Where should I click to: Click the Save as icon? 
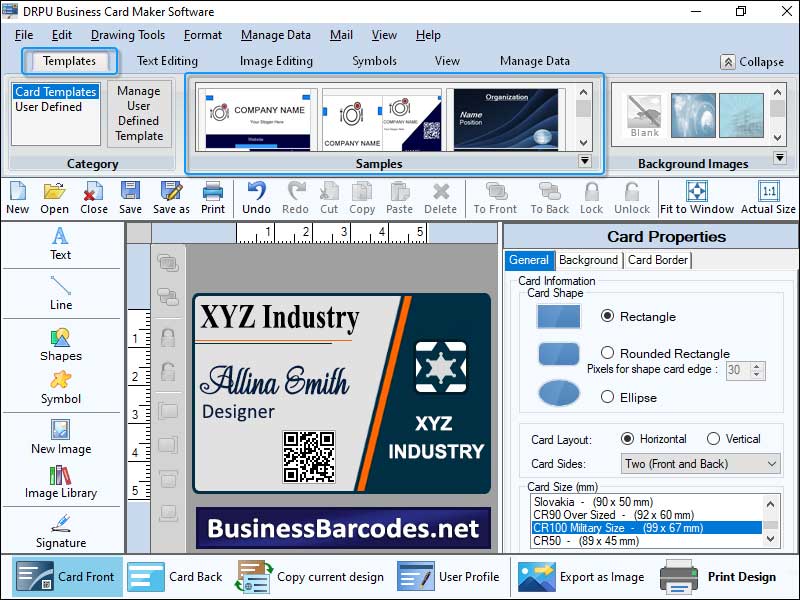(x=171, y=197)
